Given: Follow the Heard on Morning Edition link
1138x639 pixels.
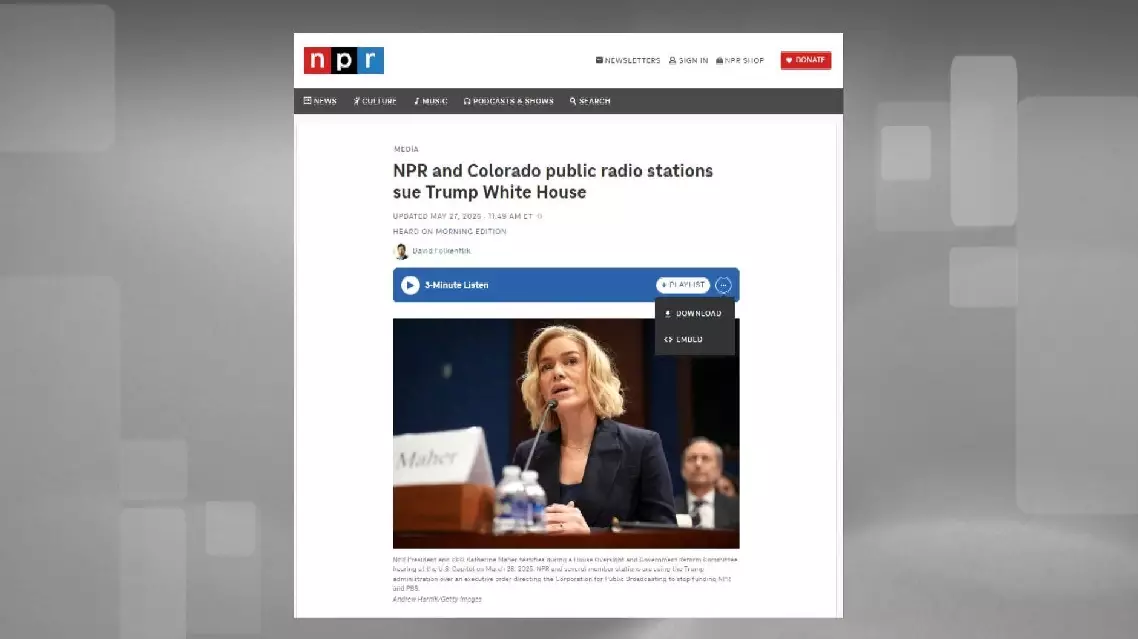Looking at the screenshot, I should tap(450, 232).
